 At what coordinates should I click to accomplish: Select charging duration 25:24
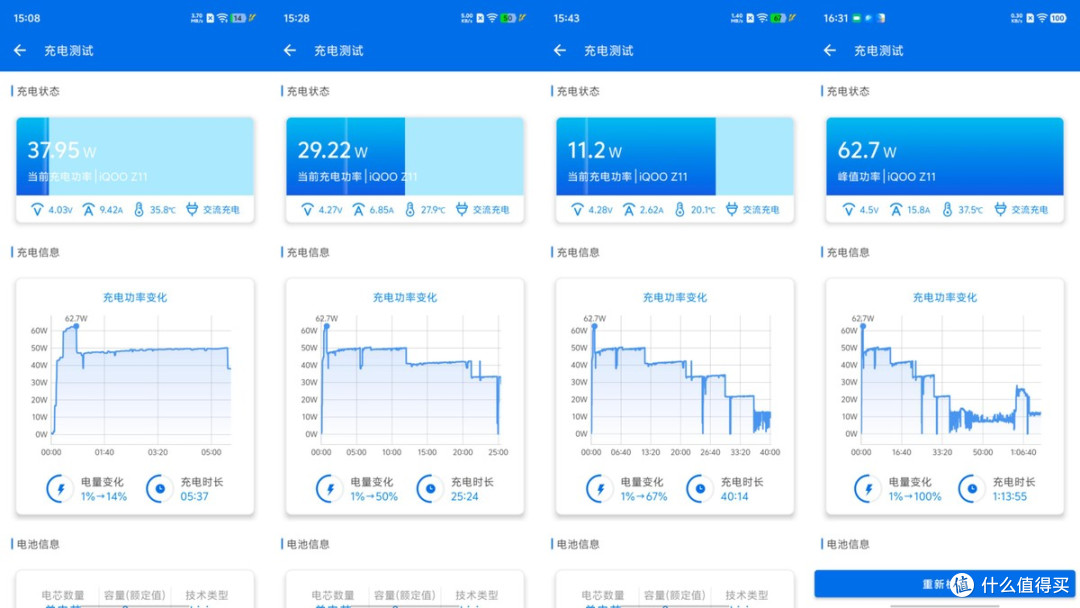464,496
